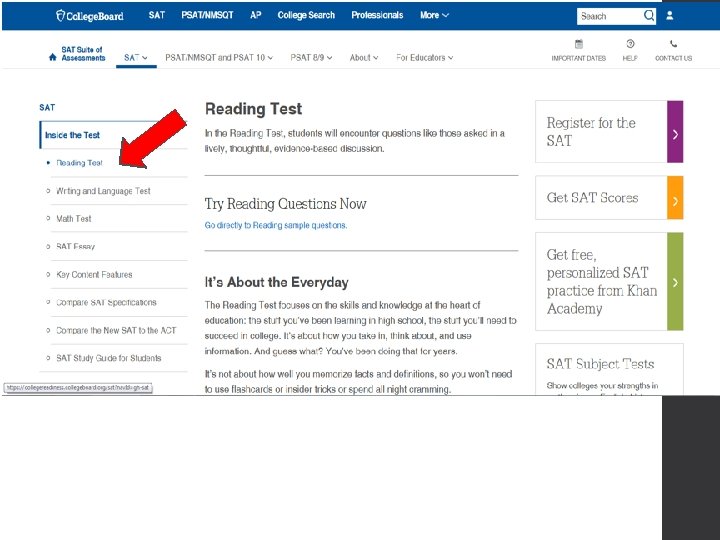
Task: Open AP in top bar
Action: 256,15
